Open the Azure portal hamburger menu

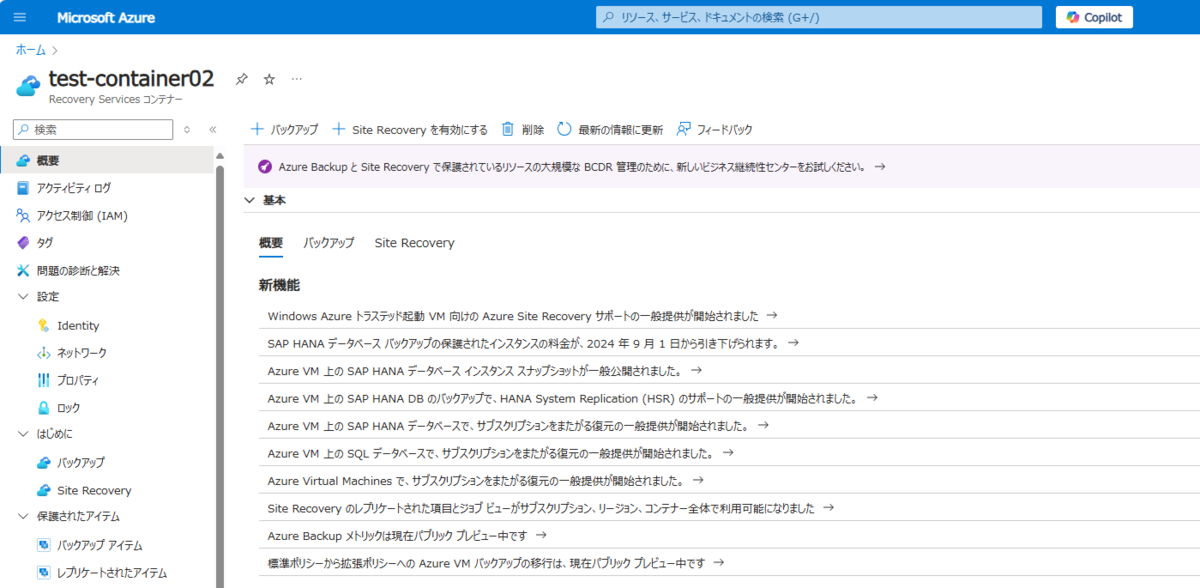pyautogui.click(x=20, y=17)
